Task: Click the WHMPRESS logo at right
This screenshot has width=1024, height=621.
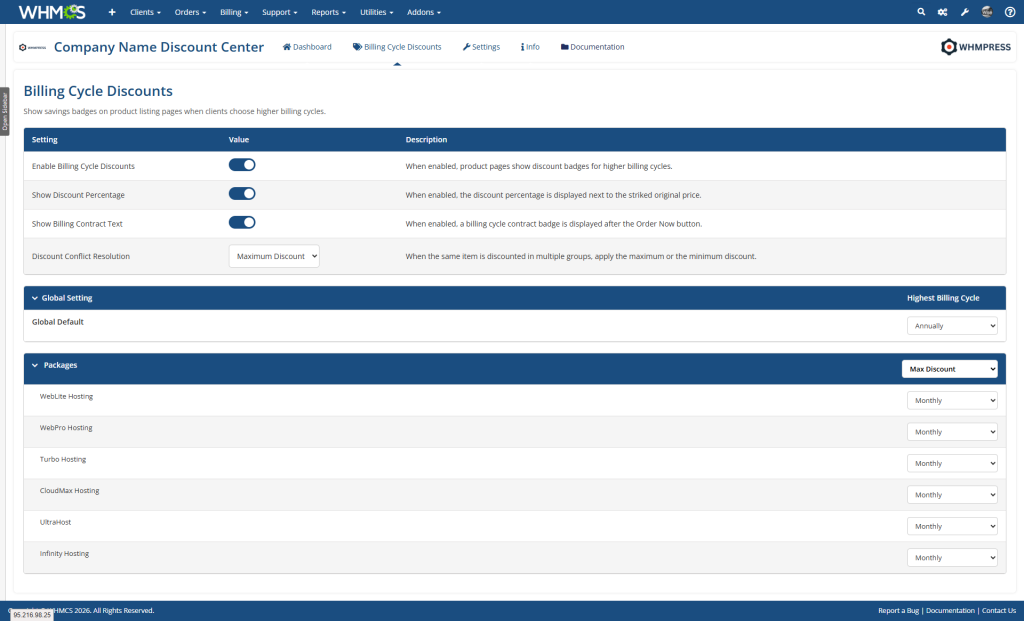Action: 976,47
